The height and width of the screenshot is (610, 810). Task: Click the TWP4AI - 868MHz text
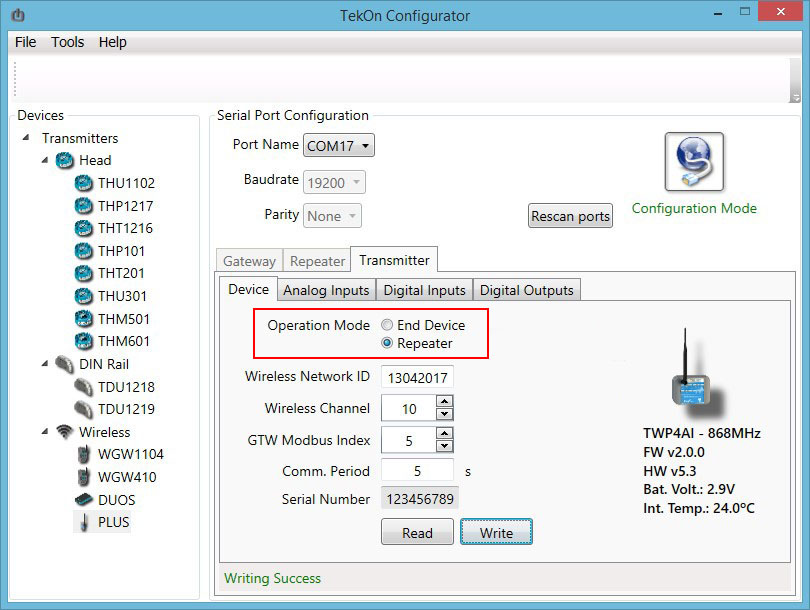click(702, 433)
